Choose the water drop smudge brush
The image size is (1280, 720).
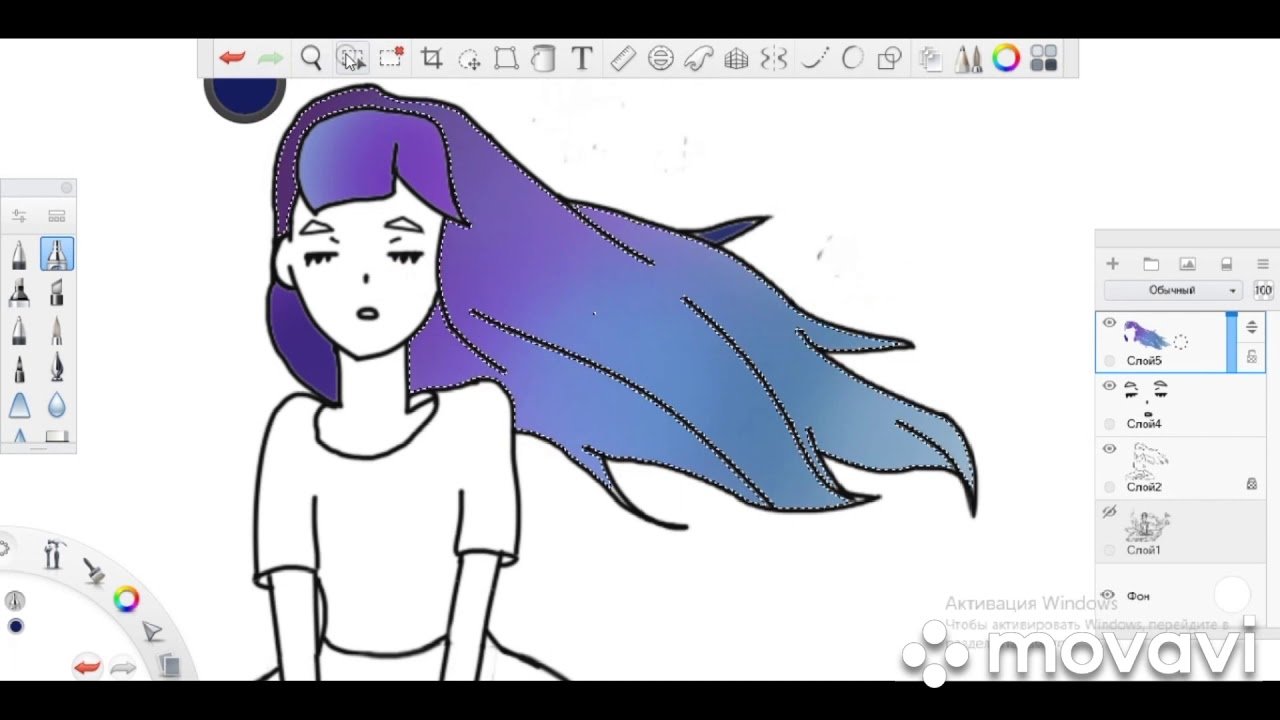point(57,405)
